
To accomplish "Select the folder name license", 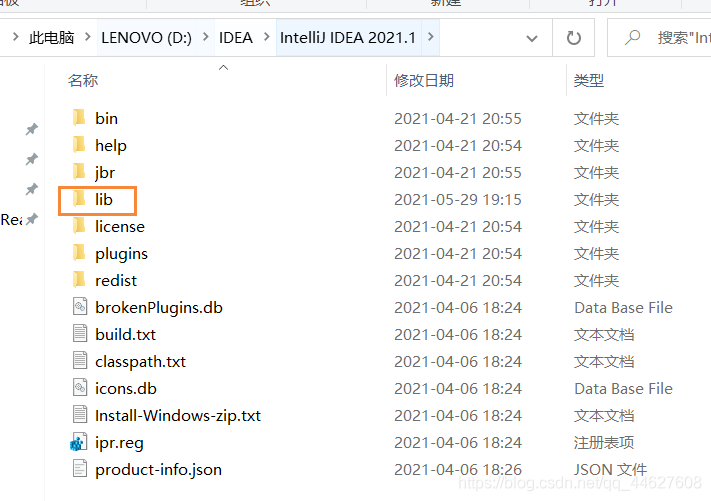I will (120, 226).
